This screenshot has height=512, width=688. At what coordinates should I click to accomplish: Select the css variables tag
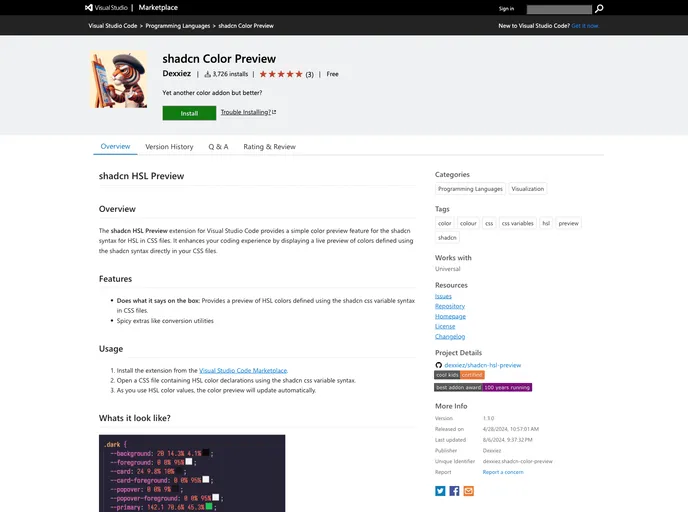(x=518, y=223)
